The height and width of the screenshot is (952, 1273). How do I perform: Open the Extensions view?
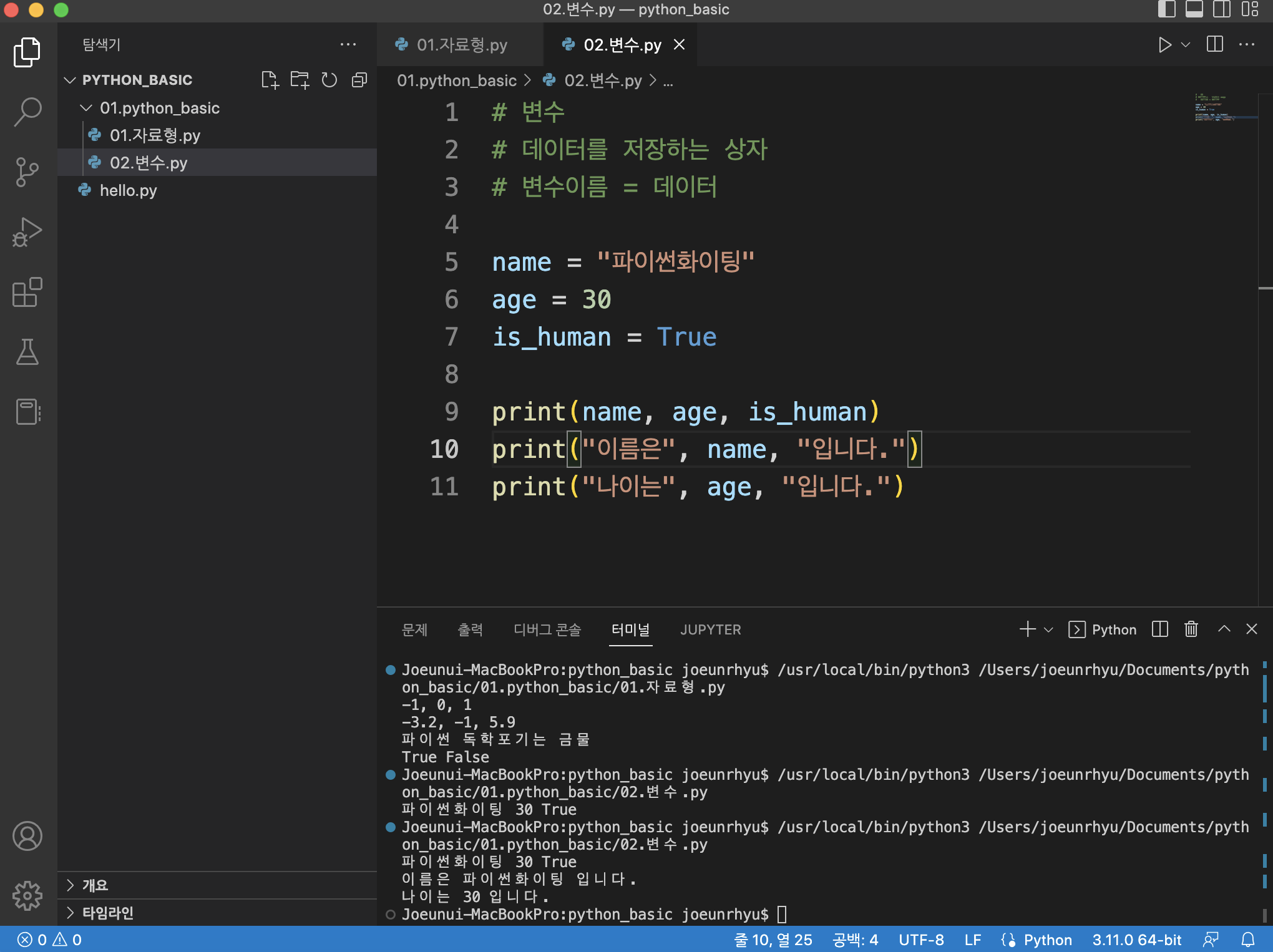tap(27, 292)
